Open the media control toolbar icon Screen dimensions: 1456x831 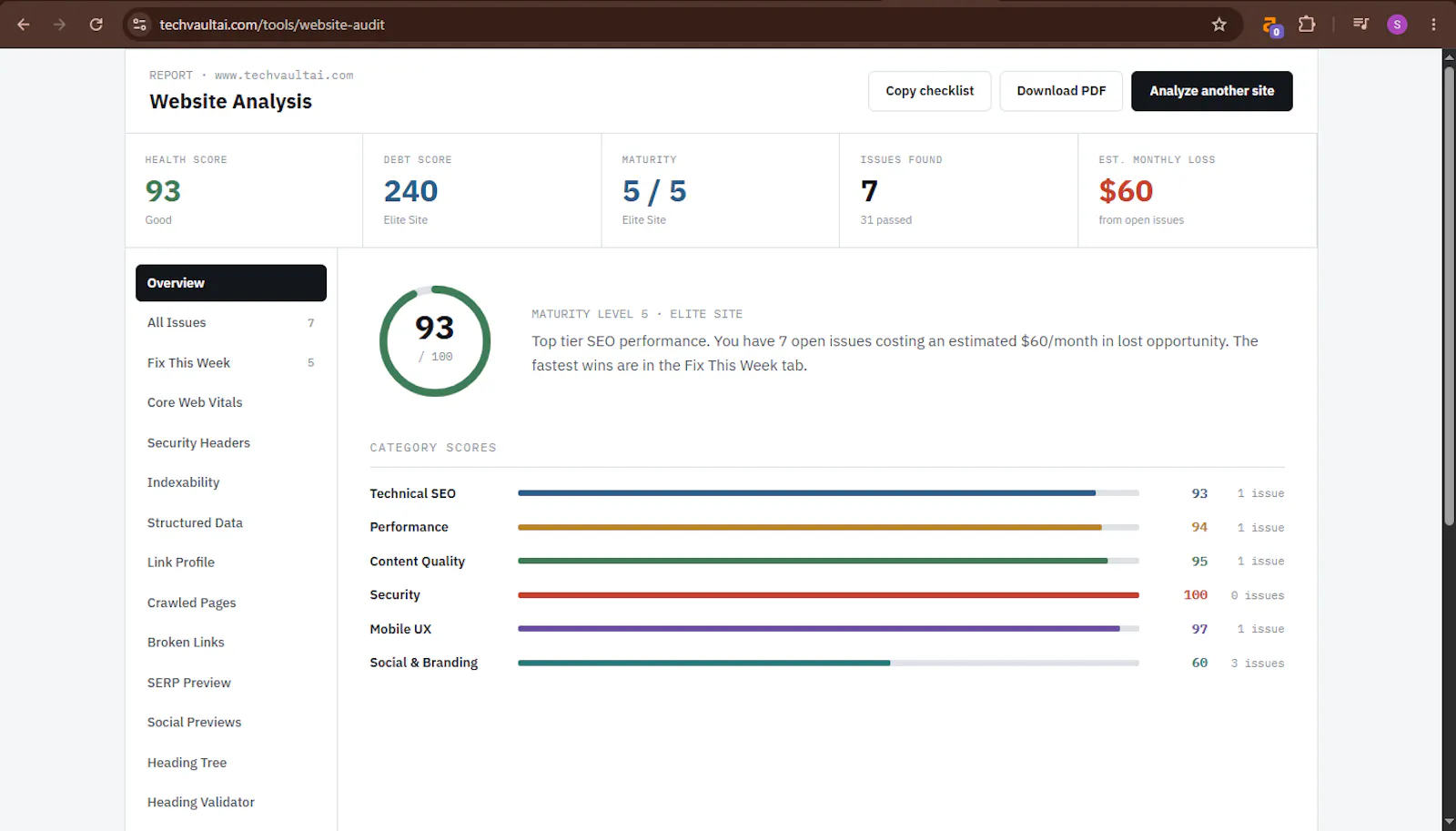tap(1360, 25)
